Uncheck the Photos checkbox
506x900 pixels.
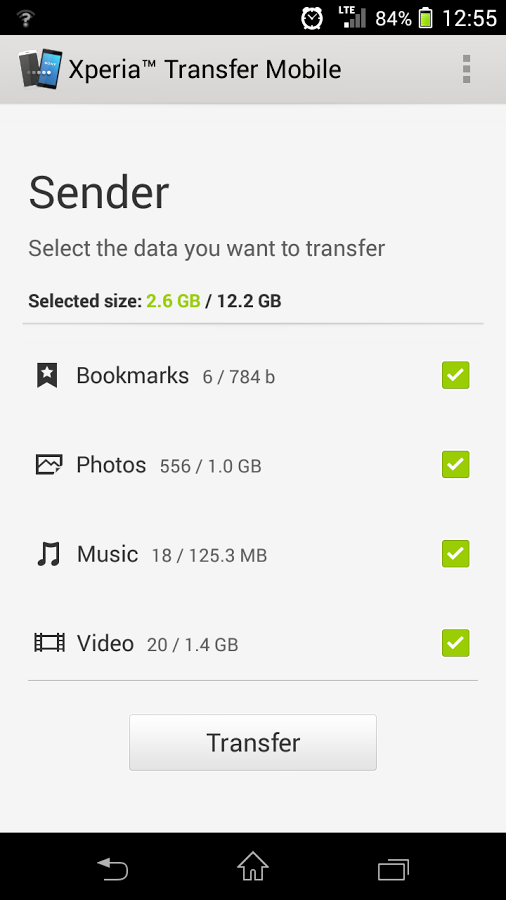tap(456, 464)
